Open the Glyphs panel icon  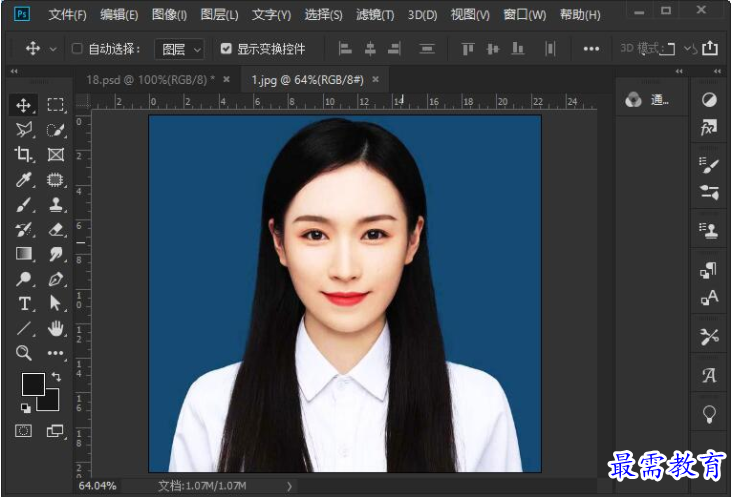[709, 375]
